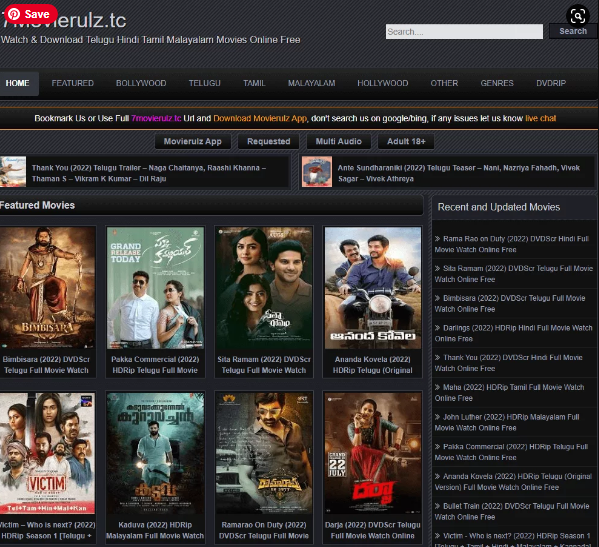The width and height of the screenshot is (599, 547).
Task: Open the Bimbisara movie poster
Action: tap(47, 288)
